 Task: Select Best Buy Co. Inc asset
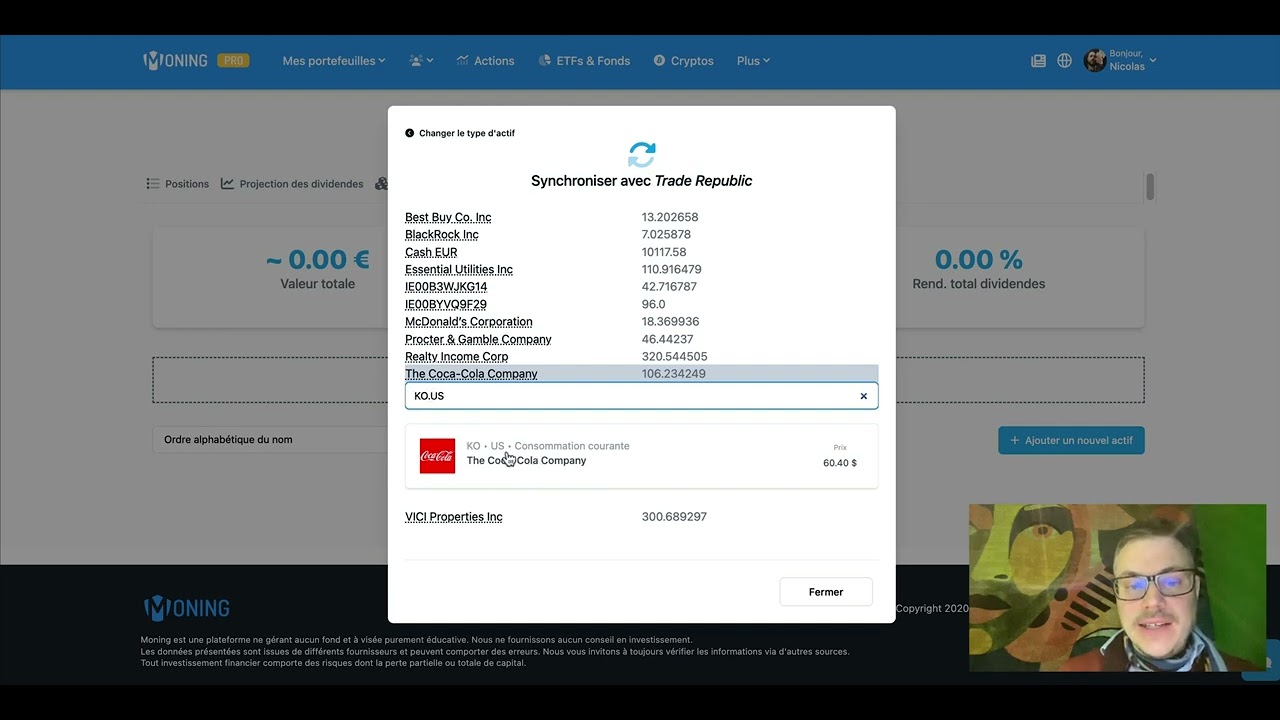(448, 217)
